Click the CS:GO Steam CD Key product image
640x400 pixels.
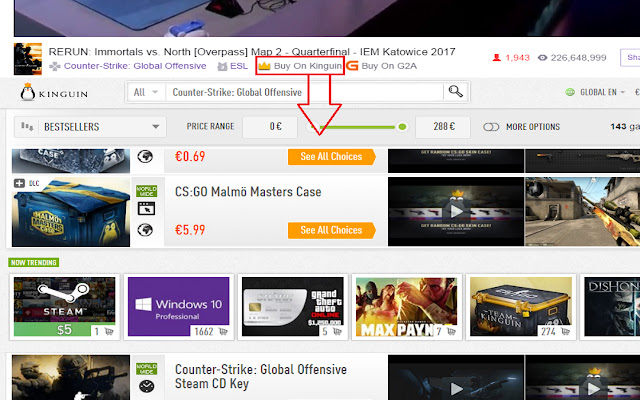(x=71, y=378)
